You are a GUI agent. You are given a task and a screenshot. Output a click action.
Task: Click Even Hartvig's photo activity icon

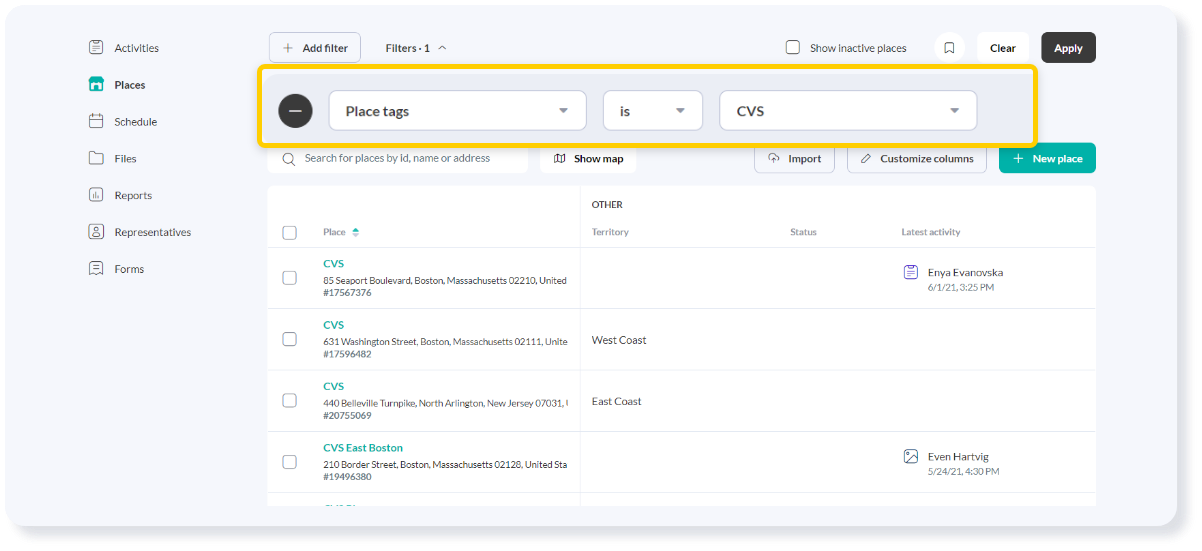pyautogui.click(x=911, y=456)
